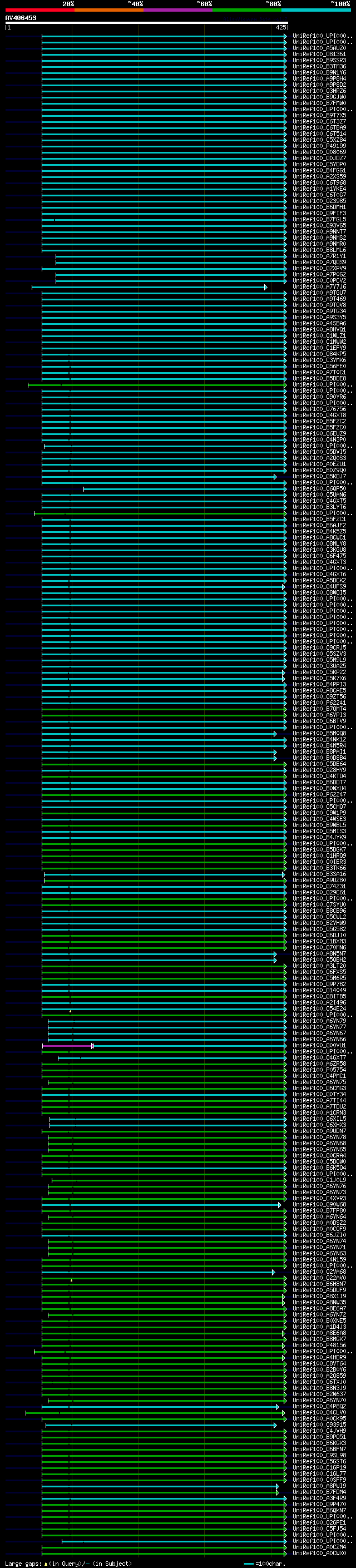
Task: Open label UniRef100_Q28HY9
Action: point(319,770)
